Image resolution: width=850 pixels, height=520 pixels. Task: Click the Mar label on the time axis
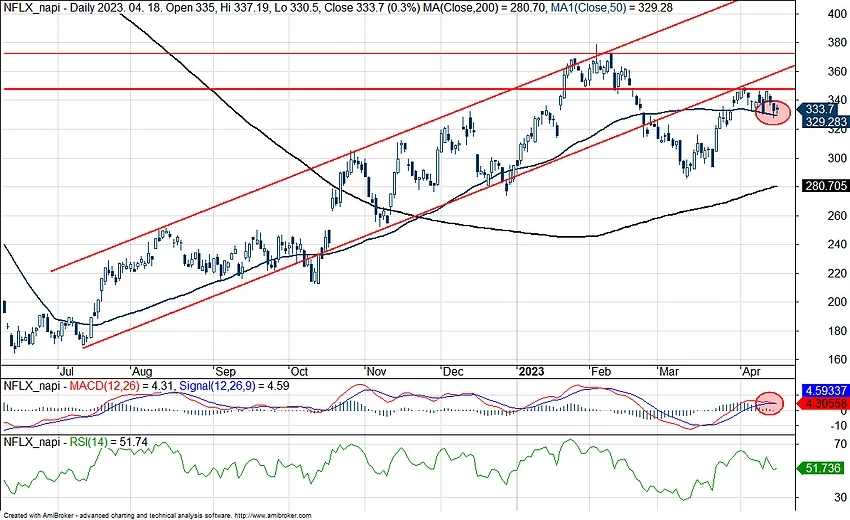coord(669,372)
